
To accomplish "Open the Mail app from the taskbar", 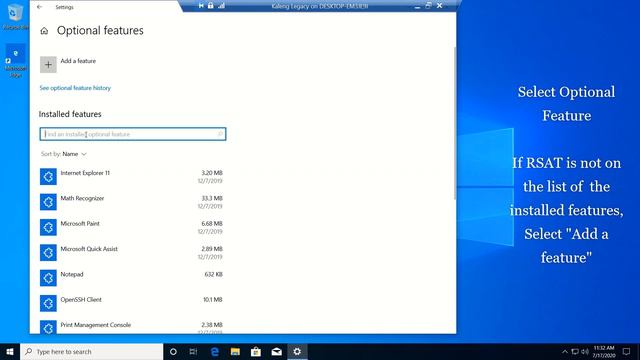I will click(276, 351).
